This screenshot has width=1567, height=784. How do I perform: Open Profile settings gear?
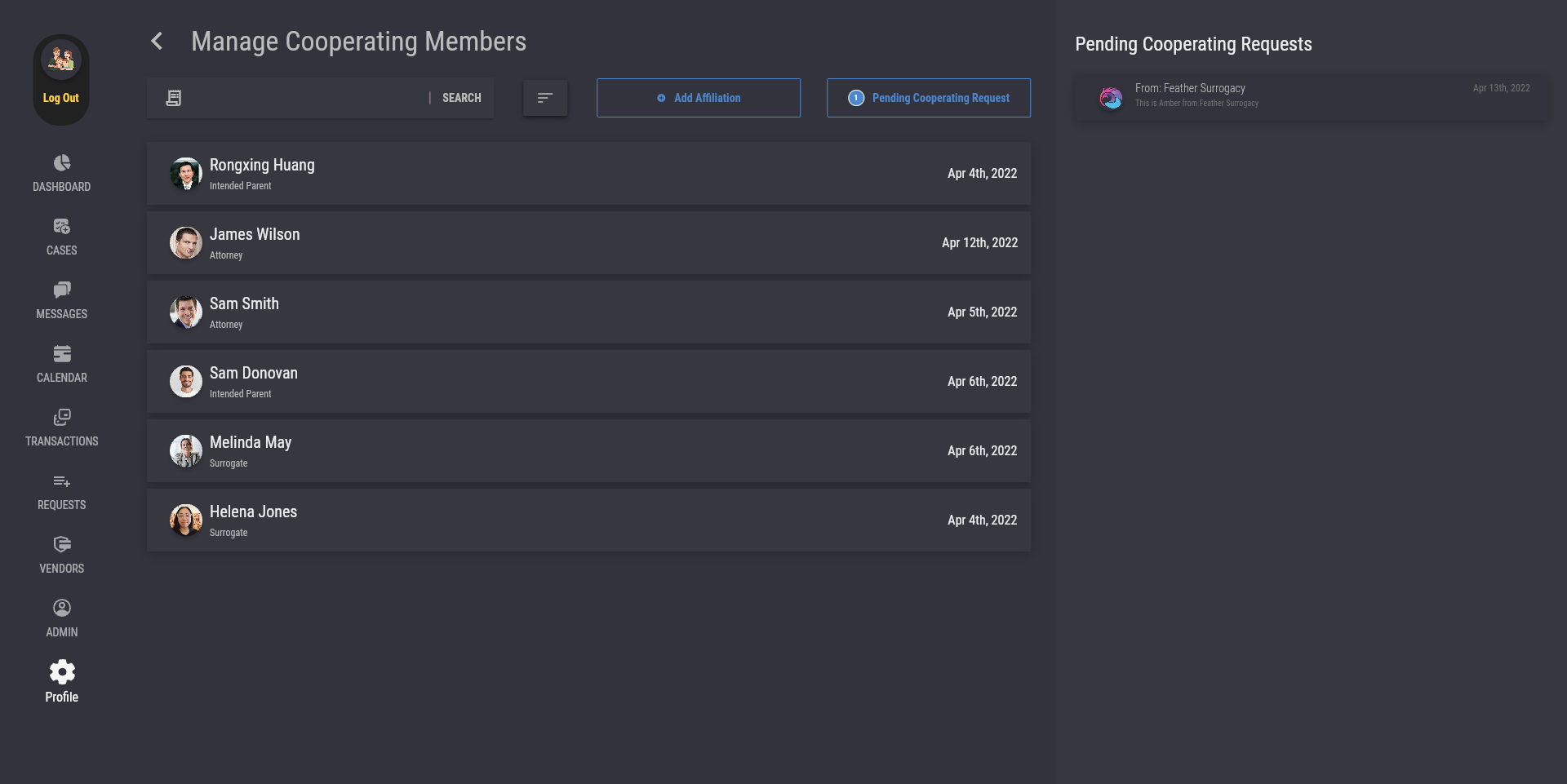point(62,673)
